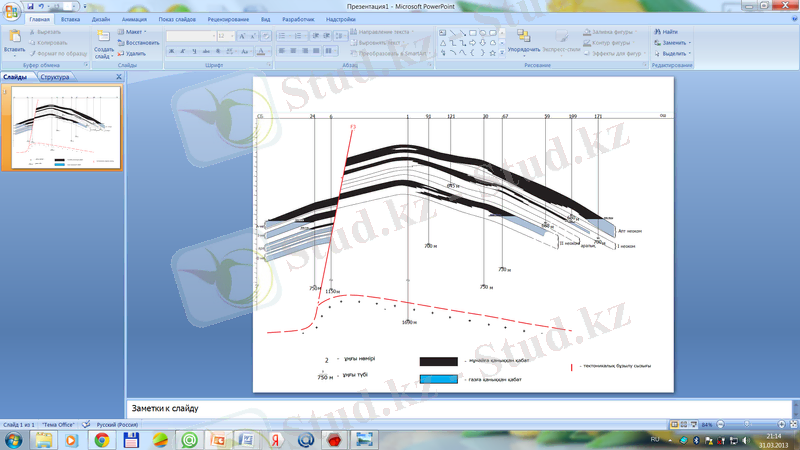Click the Find (Найти) icon

669,32
